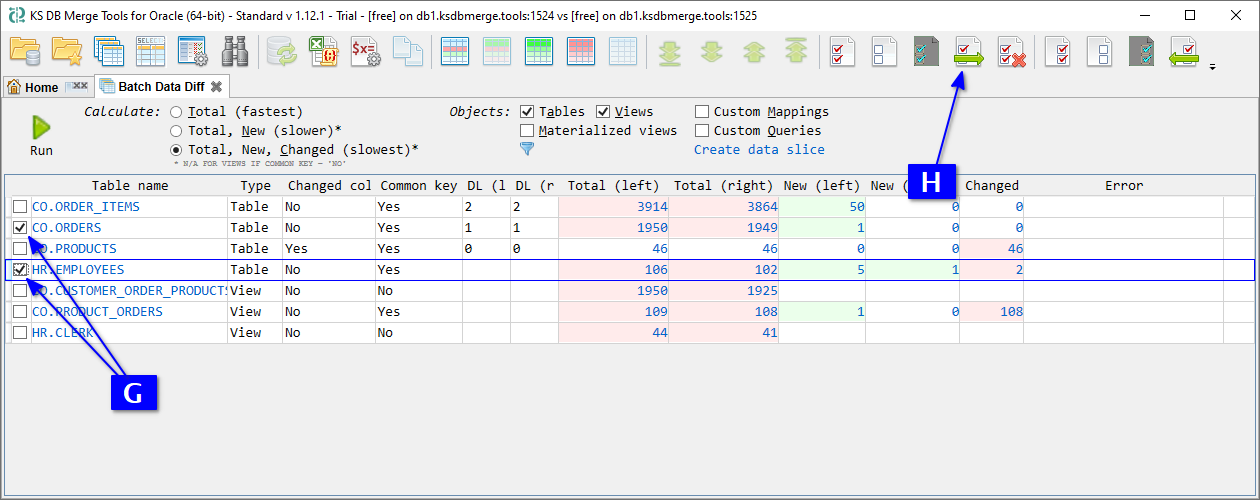The height and width of the screenshot is (500, 1260).
Task: Click the binoculars find icon in toolbar
Action: click(x=234, y=51)
